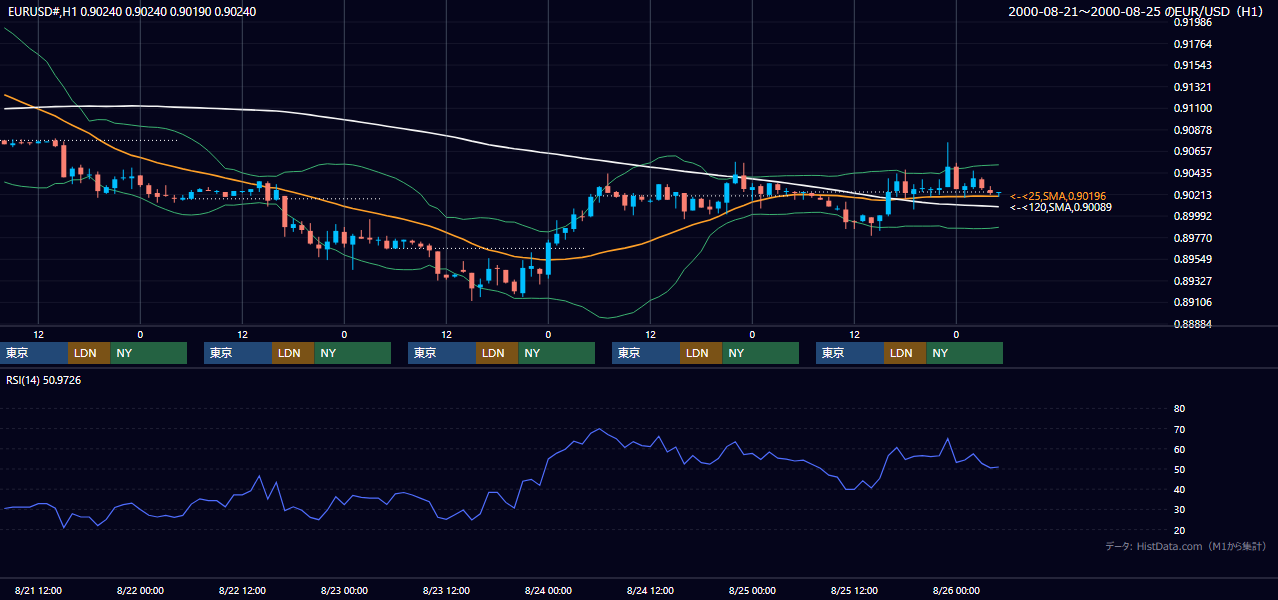Pick the 0.90878 price axis value
The height and width of the screenshot is (600, 1278).
point(1193,130)
